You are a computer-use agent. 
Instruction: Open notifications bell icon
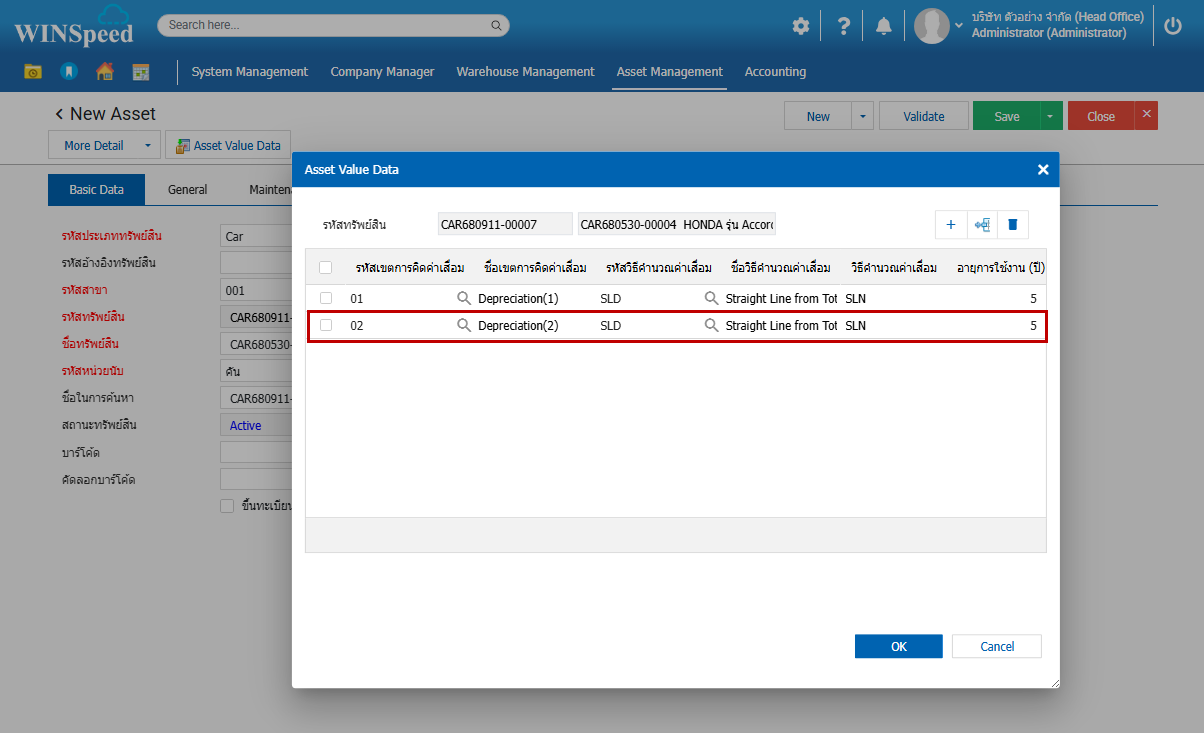point(883,27)
